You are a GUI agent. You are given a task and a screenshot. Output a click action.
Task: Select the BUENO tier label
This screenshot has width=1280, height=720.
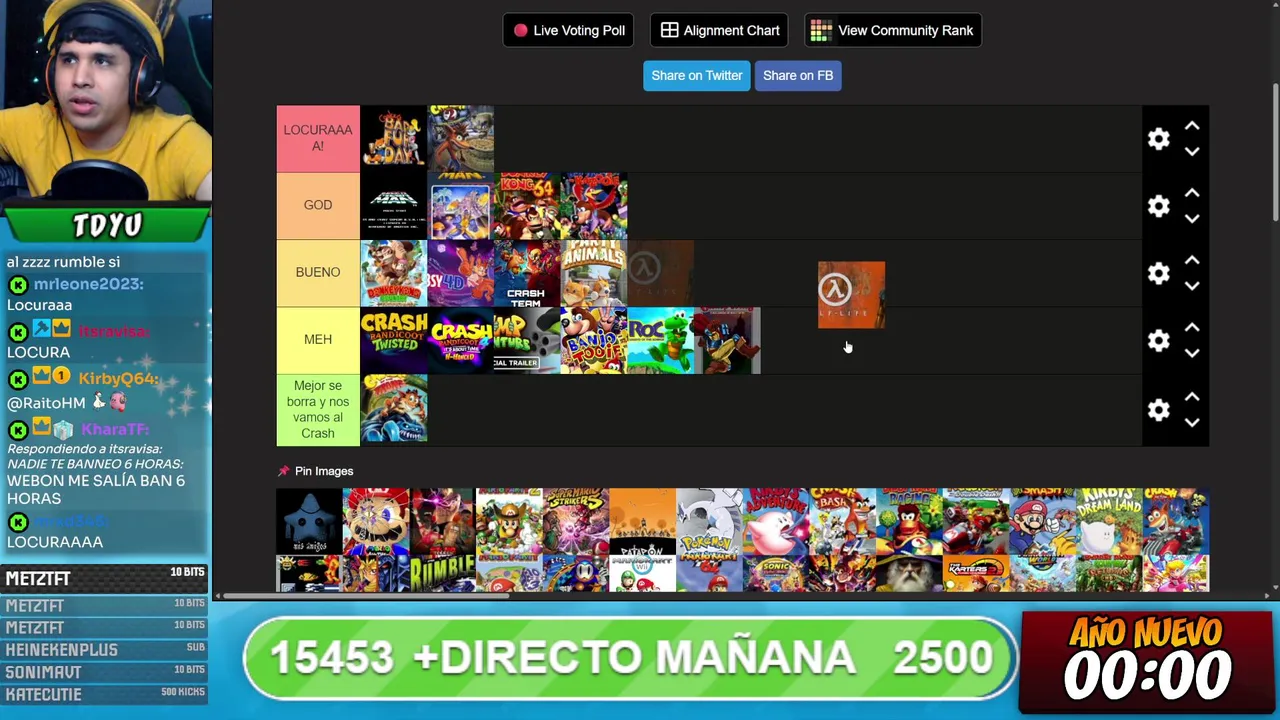coord(318,272)
